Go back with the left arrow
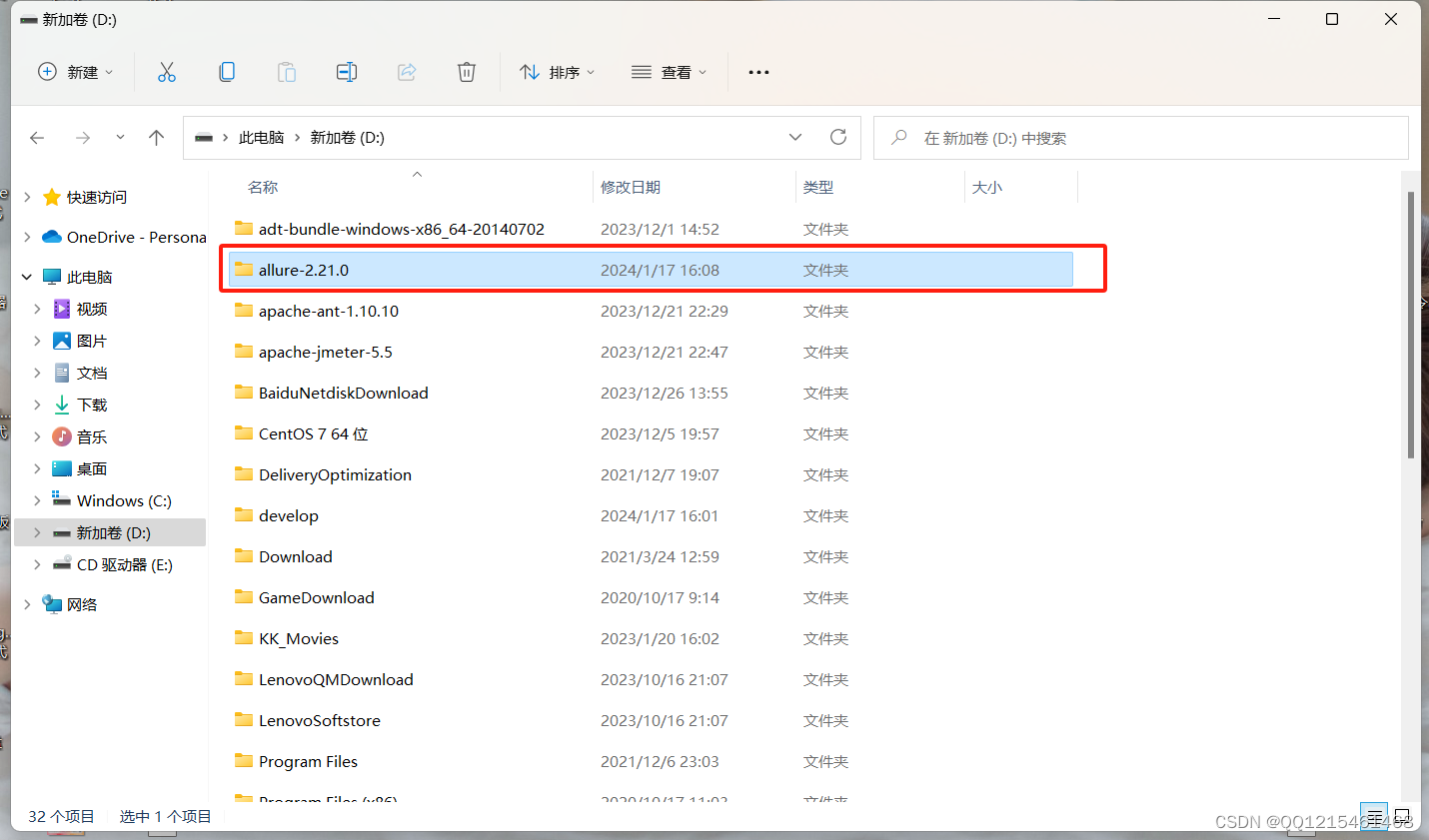This screenshot has width=1429, height=840. pos(37,138)
